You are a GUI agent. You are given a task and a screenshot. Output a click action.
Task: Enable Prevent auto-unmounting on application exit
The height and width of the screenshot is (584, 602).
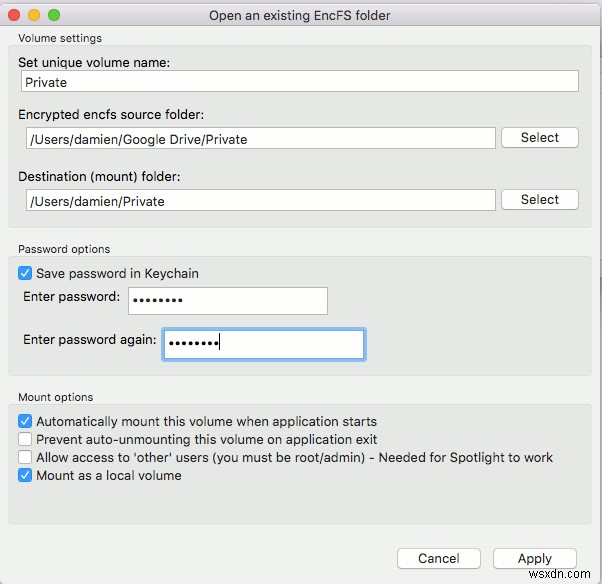coord(25,439)
